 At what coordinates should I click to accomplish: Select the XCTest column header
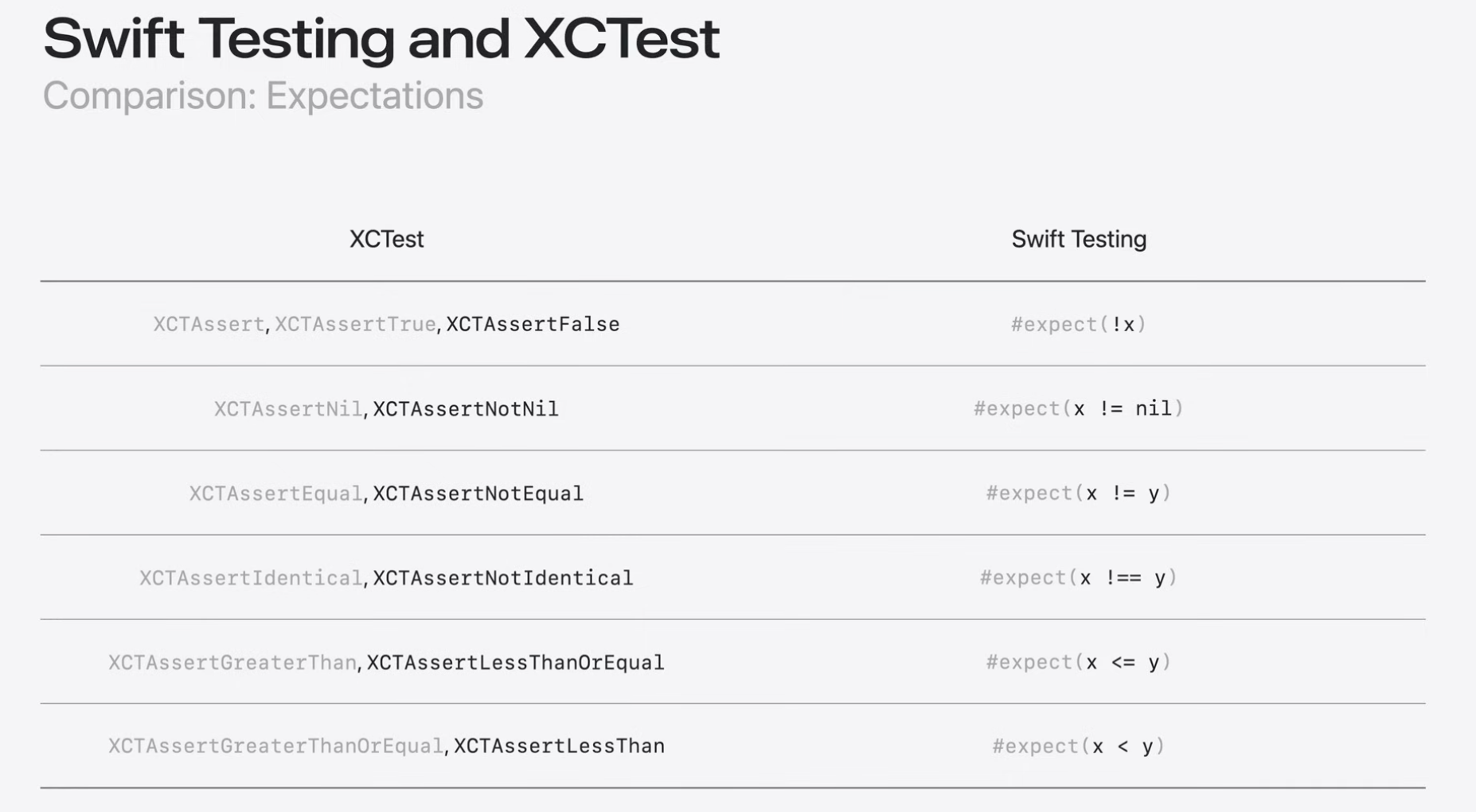[386, 239]
